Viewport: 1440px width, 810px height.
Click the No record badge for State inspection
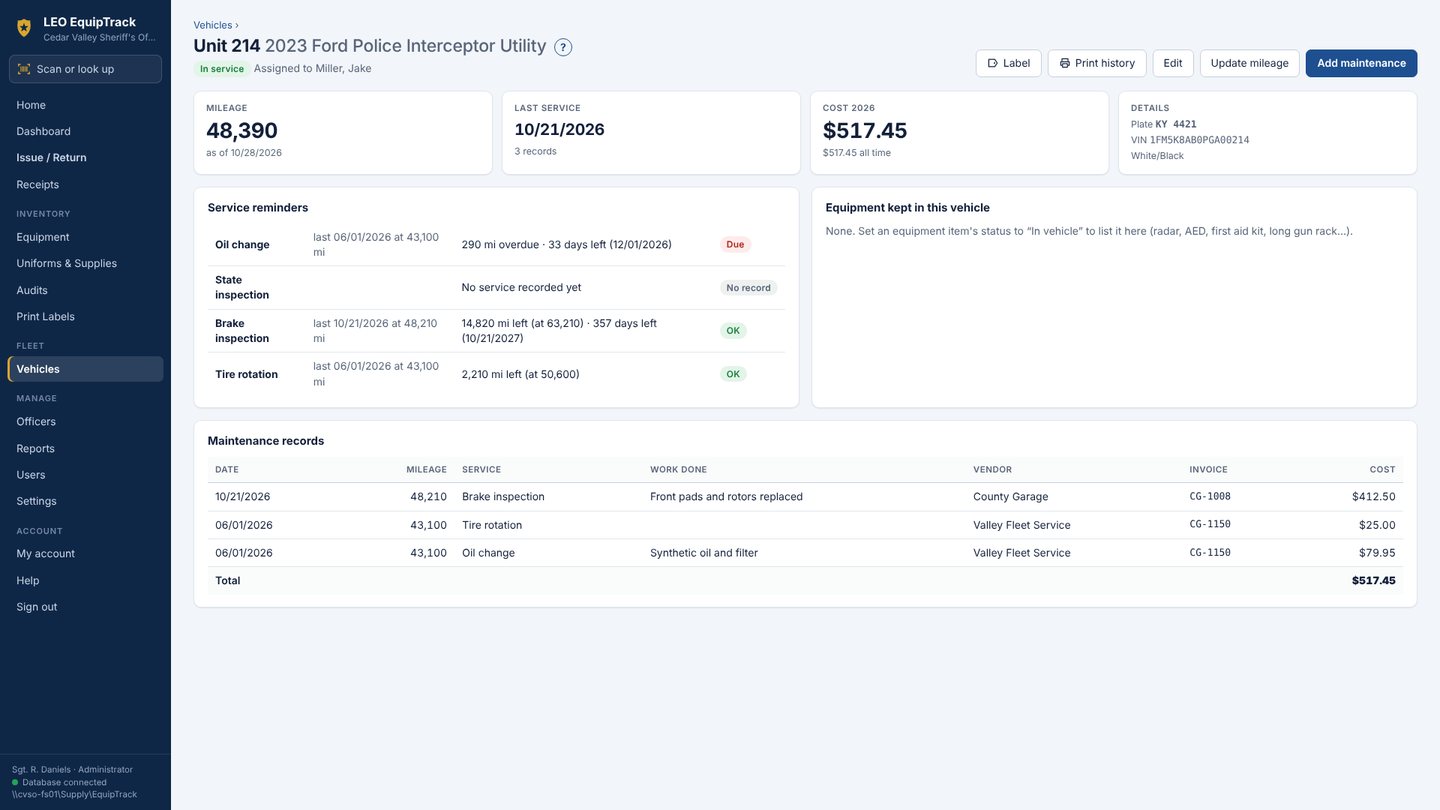pos(748,288)
